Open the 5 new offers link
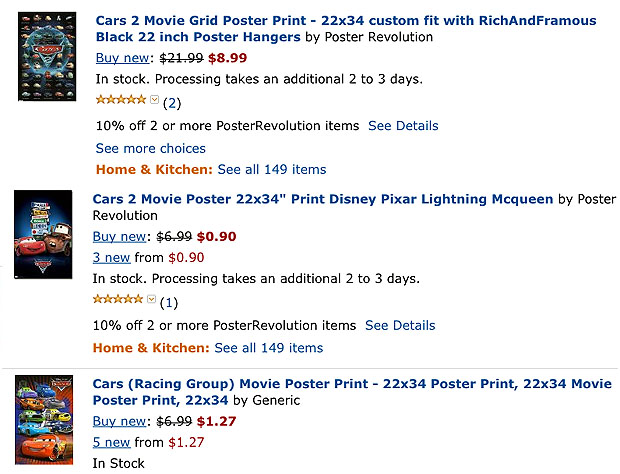 click(112, 442)
